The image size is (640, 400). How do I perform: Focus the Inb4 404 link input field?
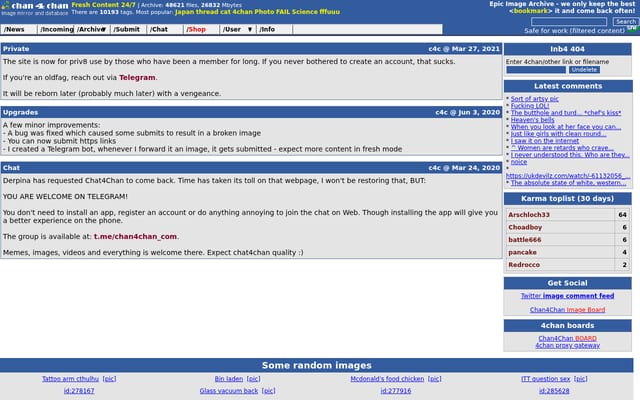point(536,70)
